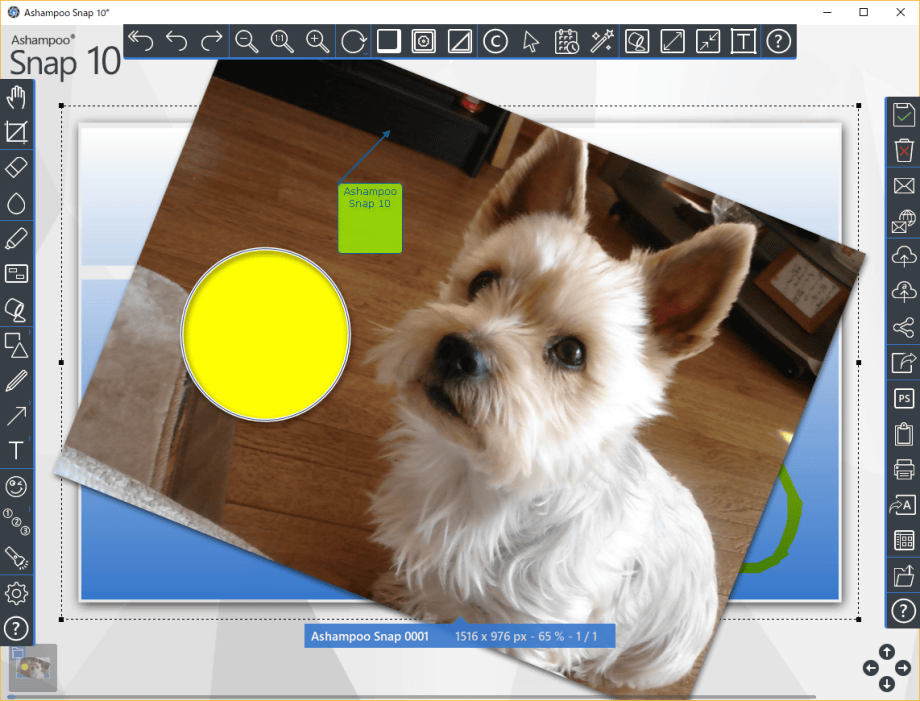Open the magic wand effects tool
Image resolution: width=920 pixels, height=701 pixels.
coord(602,41)
